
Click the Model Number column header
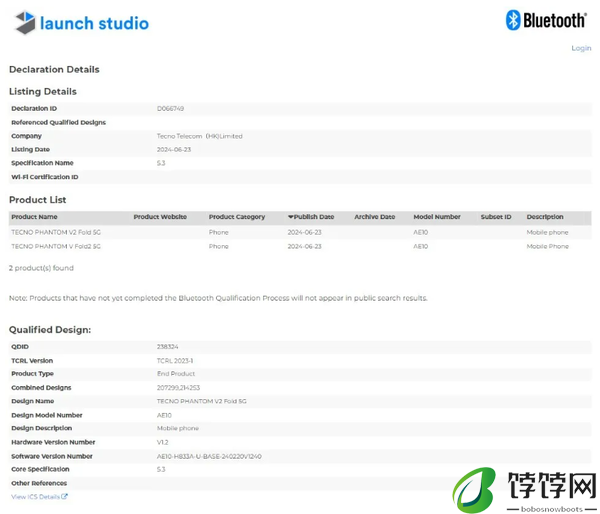tap(437, 217)
